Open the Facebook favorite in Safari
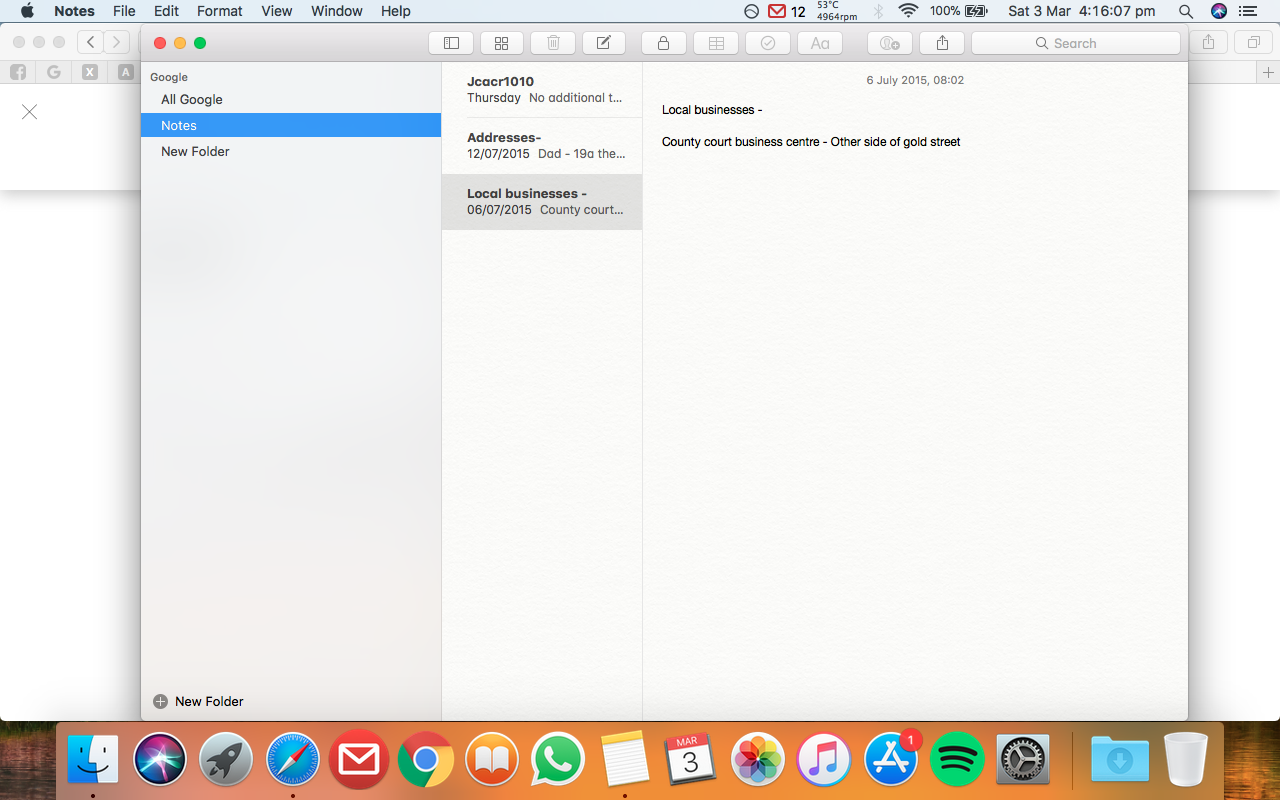Viewport: 1280px width, 800px height. coord(18,72)
